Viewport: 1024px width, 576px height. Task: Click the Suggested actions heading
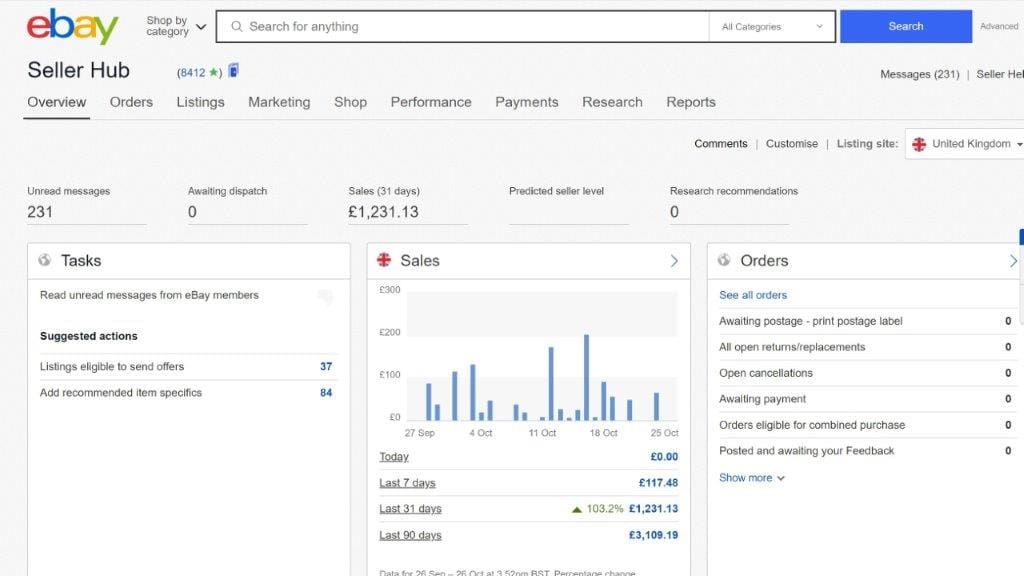coord(89,336)
